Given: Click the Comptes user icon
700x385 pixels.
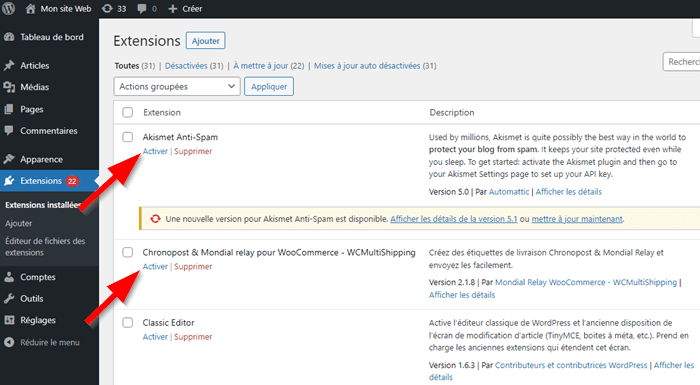Looking at the screenshot, I should (9, 277).
